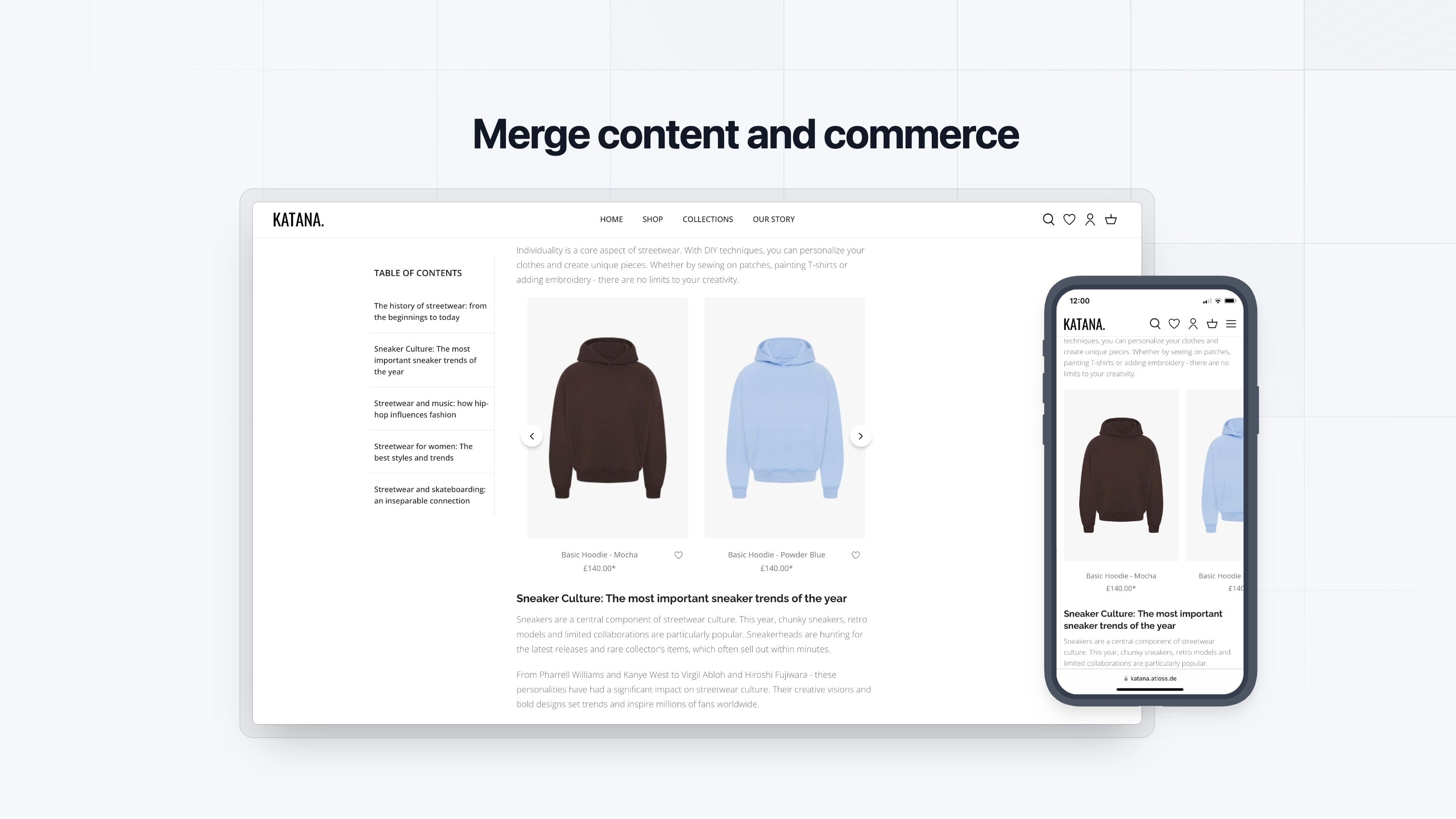Click the Basic Hoodie Powder Blue product link
Viewport: 1456px width, 819px height.
click(x=776, y=554)
